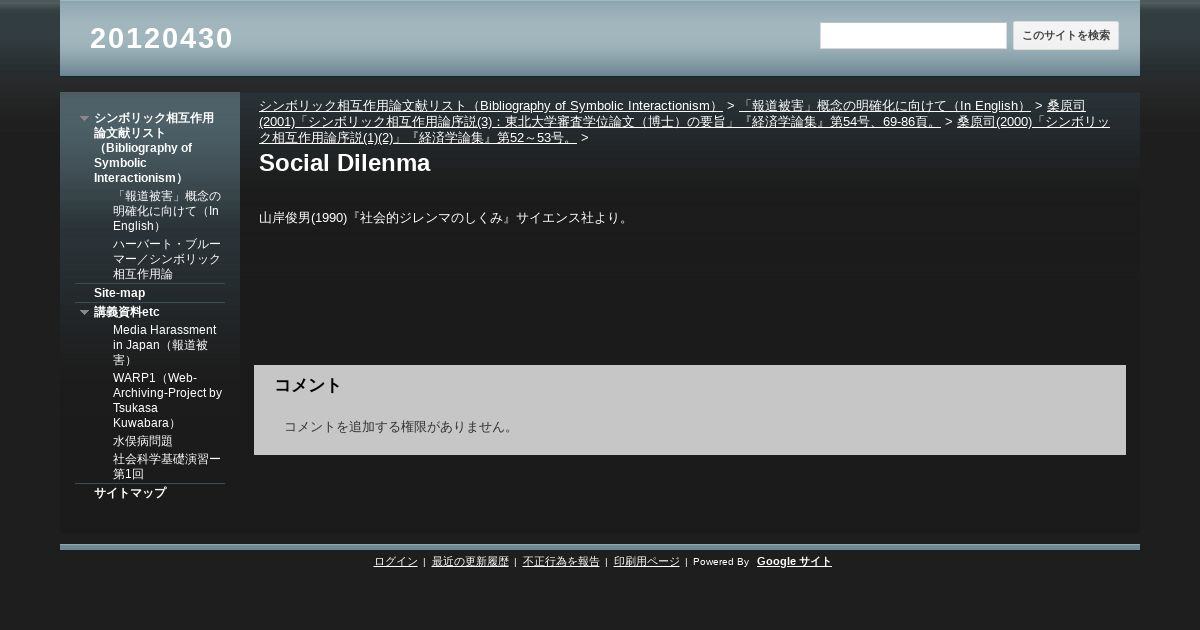The width and height of the screenshot is (1200, 630).
Task: Open sidebar page 「報道被害」概念の明確化に向けて
Action: pyautogui.click(x=167, y=211)
